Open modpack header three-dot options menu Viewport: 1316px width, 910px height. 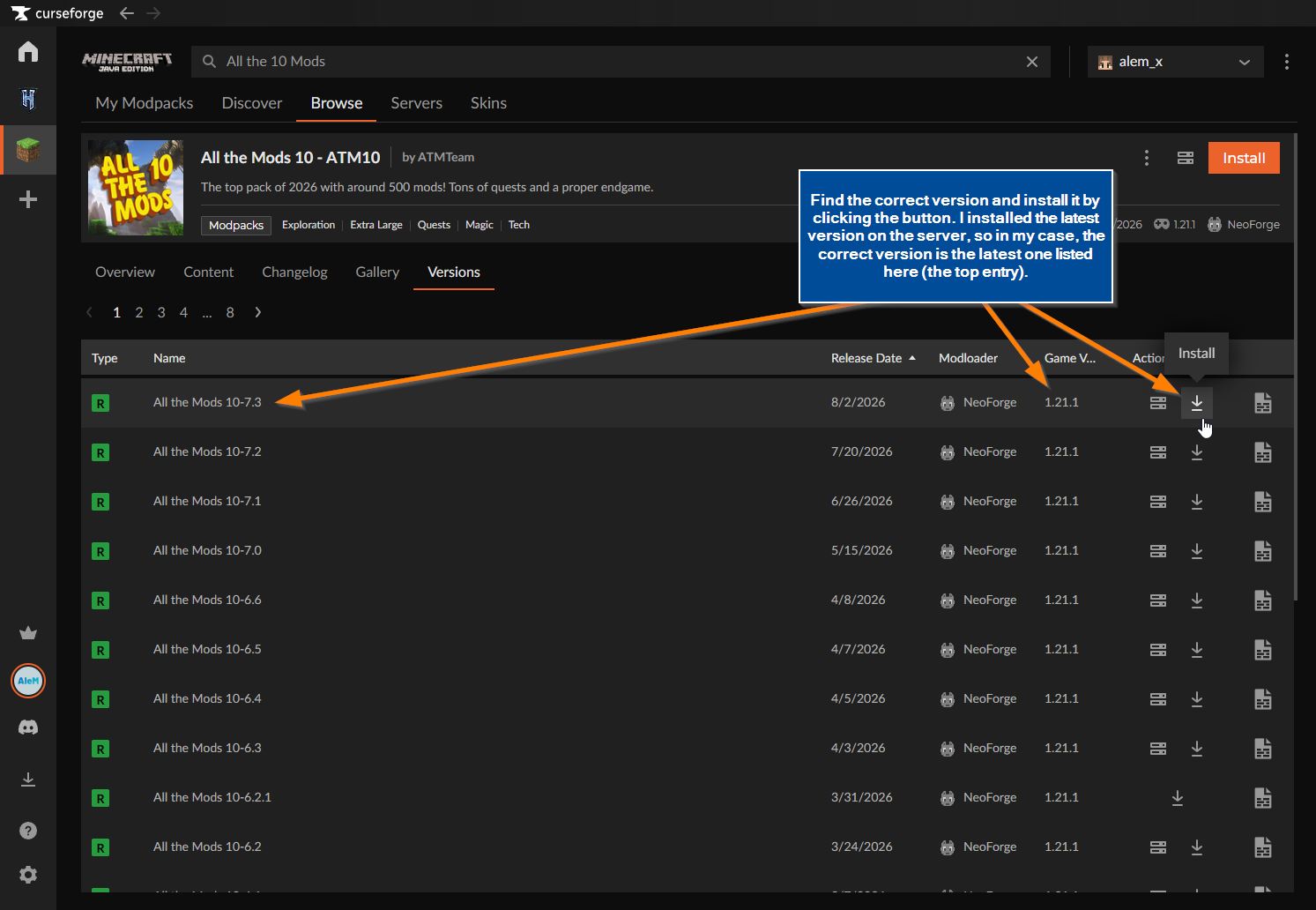1147,158
